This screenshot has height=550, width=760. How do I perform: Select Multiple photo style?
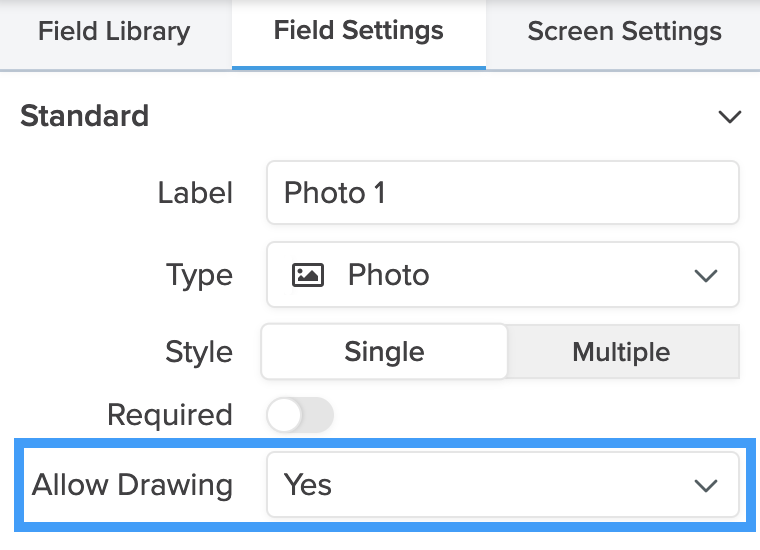621,352
